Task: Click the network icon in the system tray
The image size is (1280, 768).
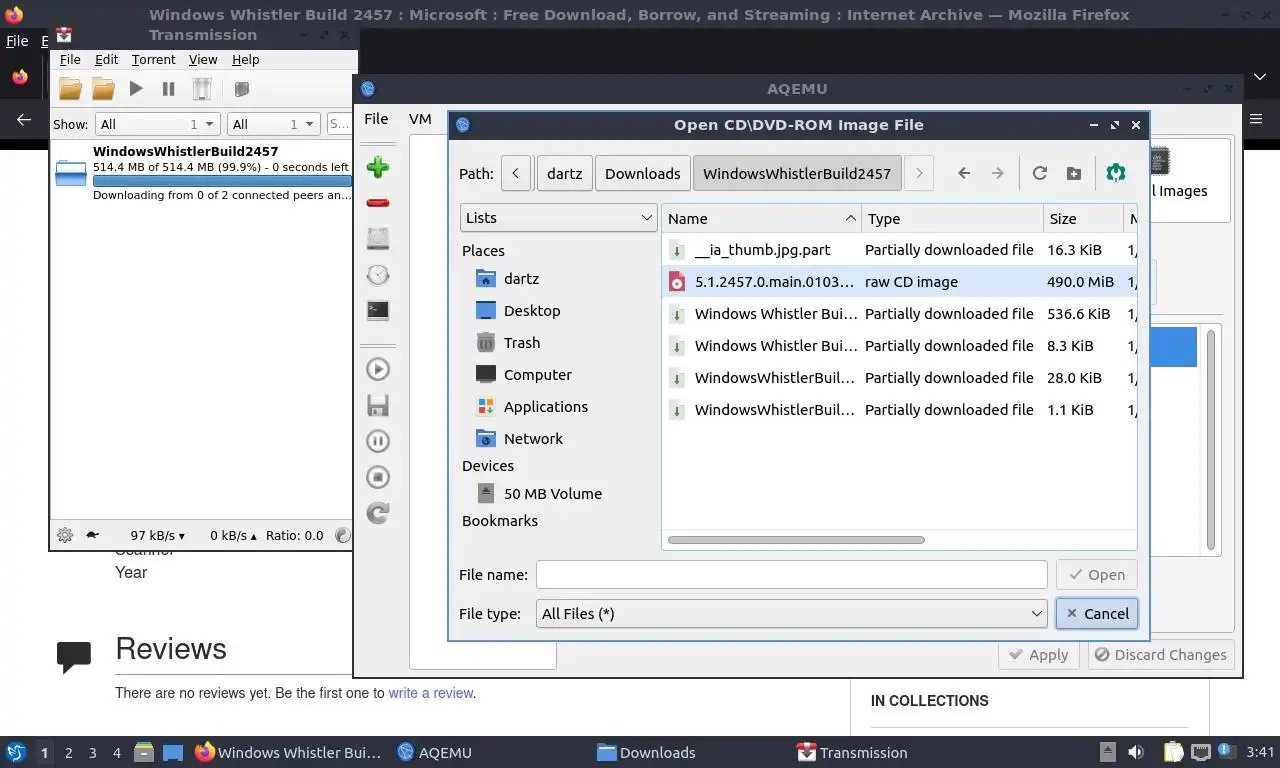Action: click(x=1200, y=752)
